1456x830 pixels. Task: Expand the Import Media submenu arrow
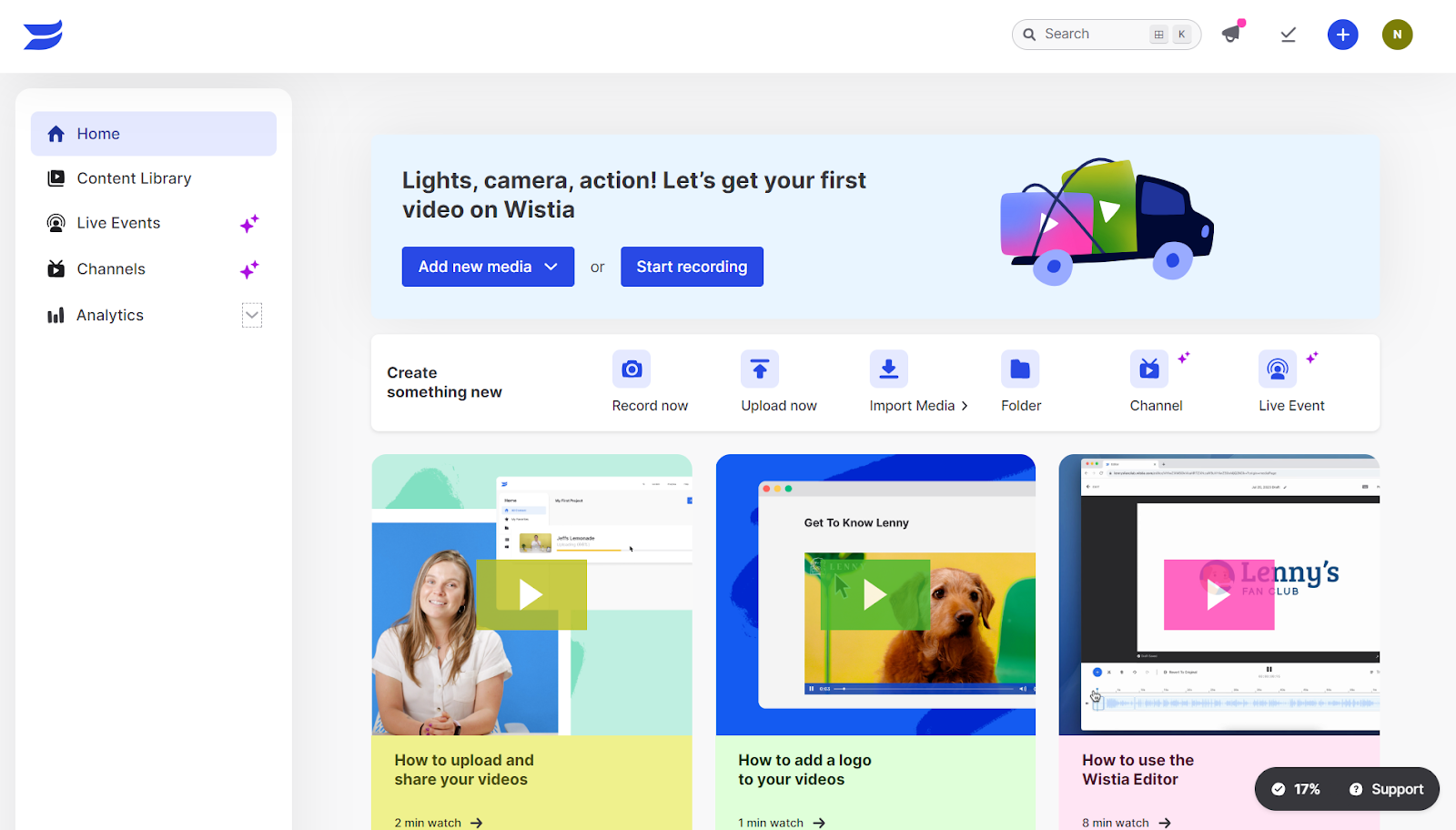(x=965, y=406)
